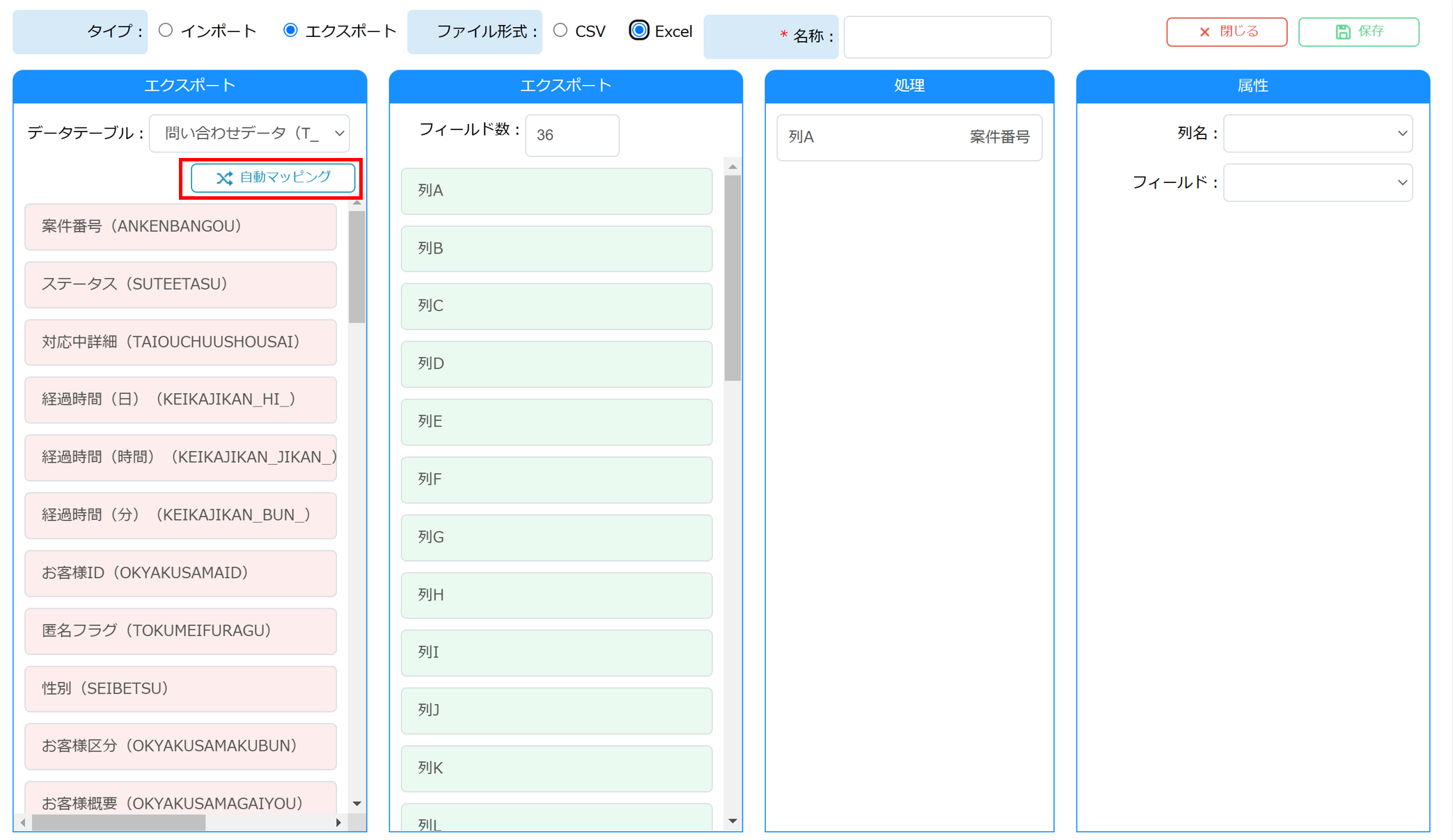This screenshot has width=1453, height=840.
Task: Click the 自動マッピング auto-mapping button
Action: [273, 177]
